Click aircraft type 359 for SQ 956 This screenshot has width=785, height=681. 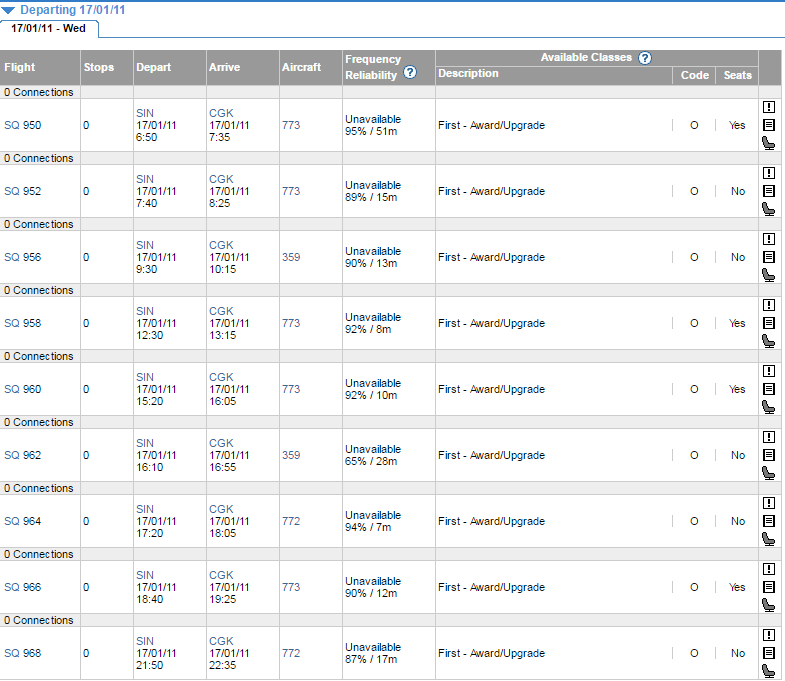[x=291, y=257]
